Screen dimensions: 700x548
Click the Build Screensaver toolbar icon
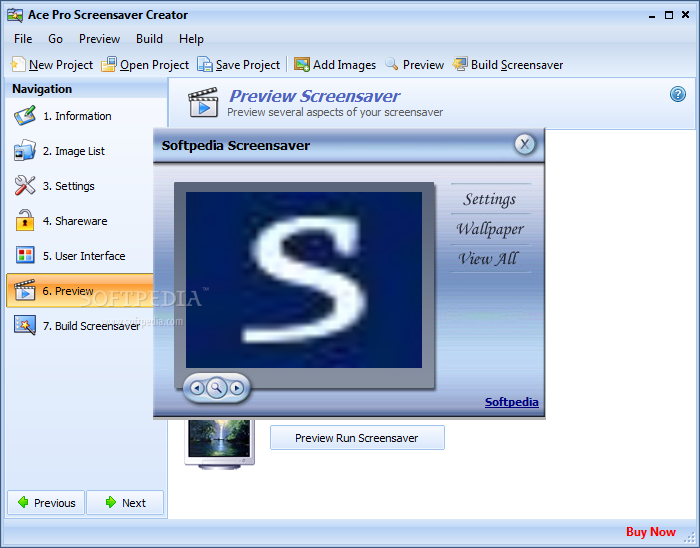(x=460, y=64)
